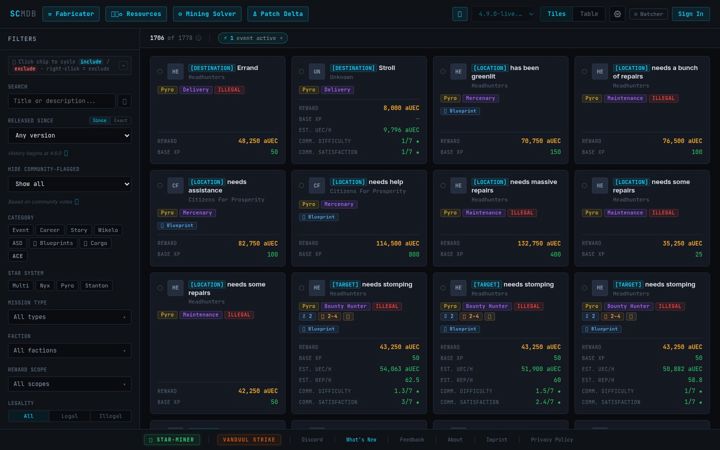Click Pyro tag on needs massive repairs card
The image size is (720, 450).
(x=450, y=213)
